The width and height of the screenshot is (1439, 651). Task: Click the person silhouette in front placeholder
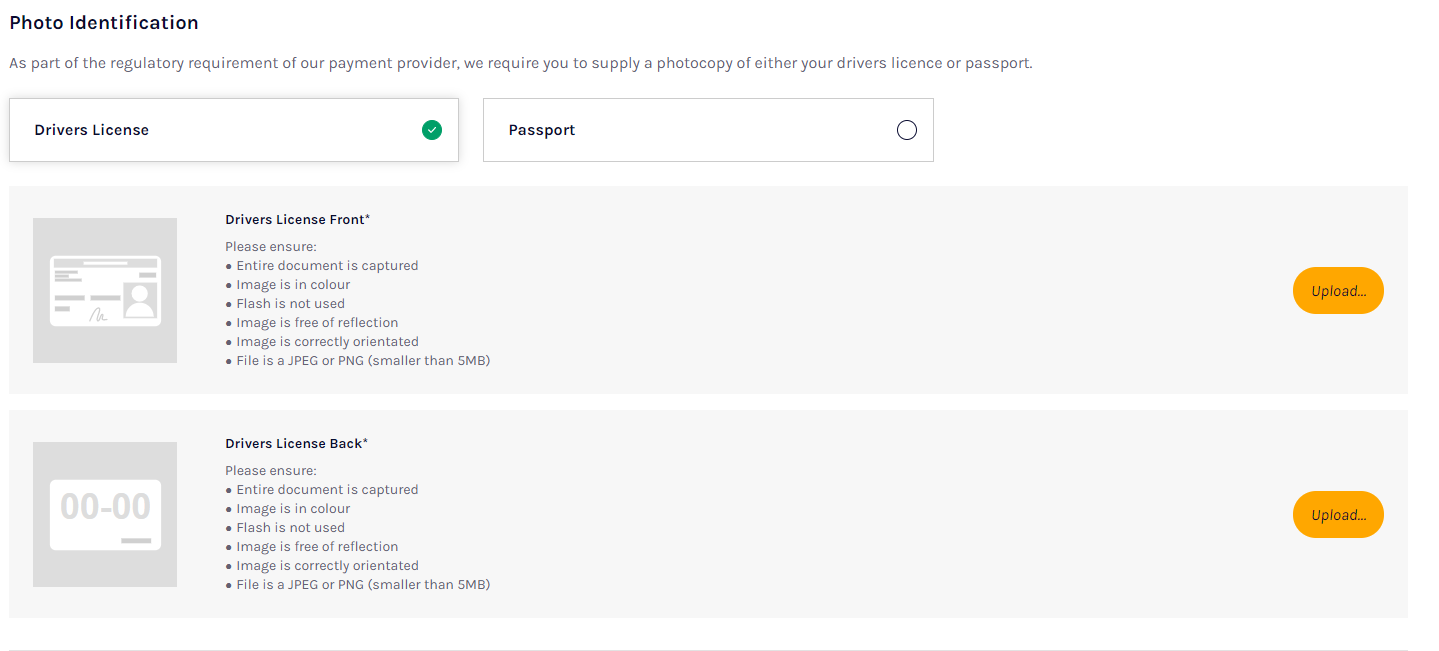click(x=140, y=300)
